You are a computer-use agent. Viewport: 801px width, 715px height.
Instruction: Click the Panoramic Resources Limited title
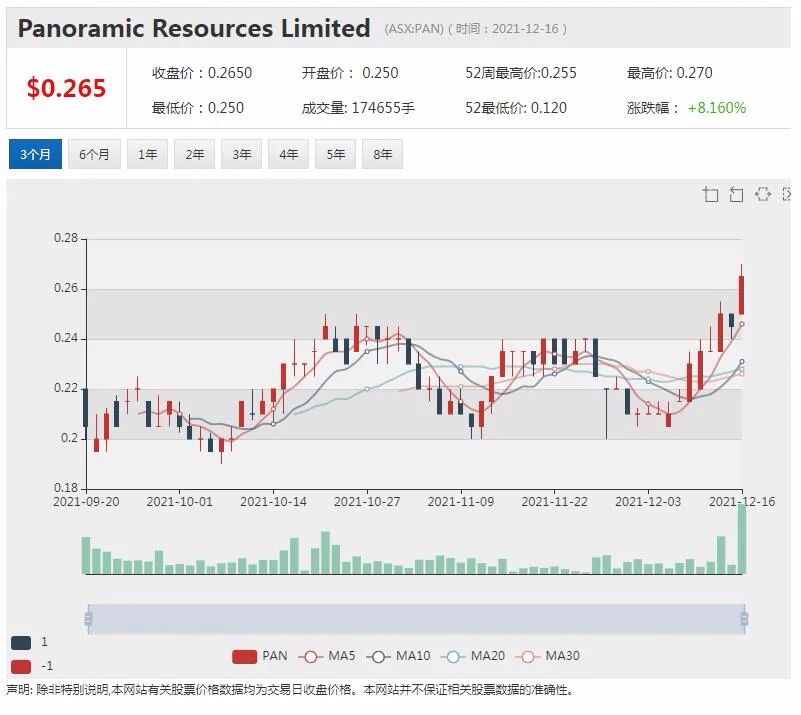194,28
